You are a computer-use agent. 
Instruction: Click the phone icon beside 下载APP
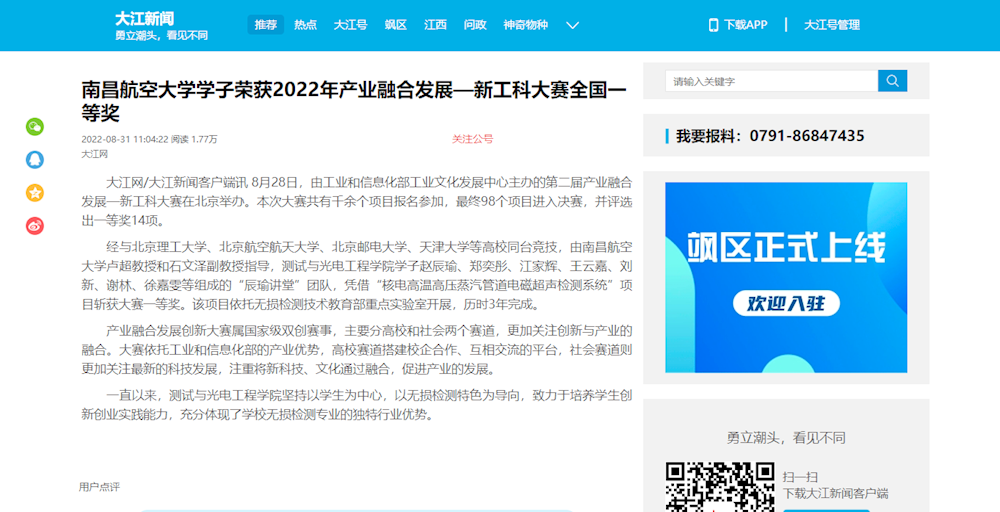tap(713, 25)
